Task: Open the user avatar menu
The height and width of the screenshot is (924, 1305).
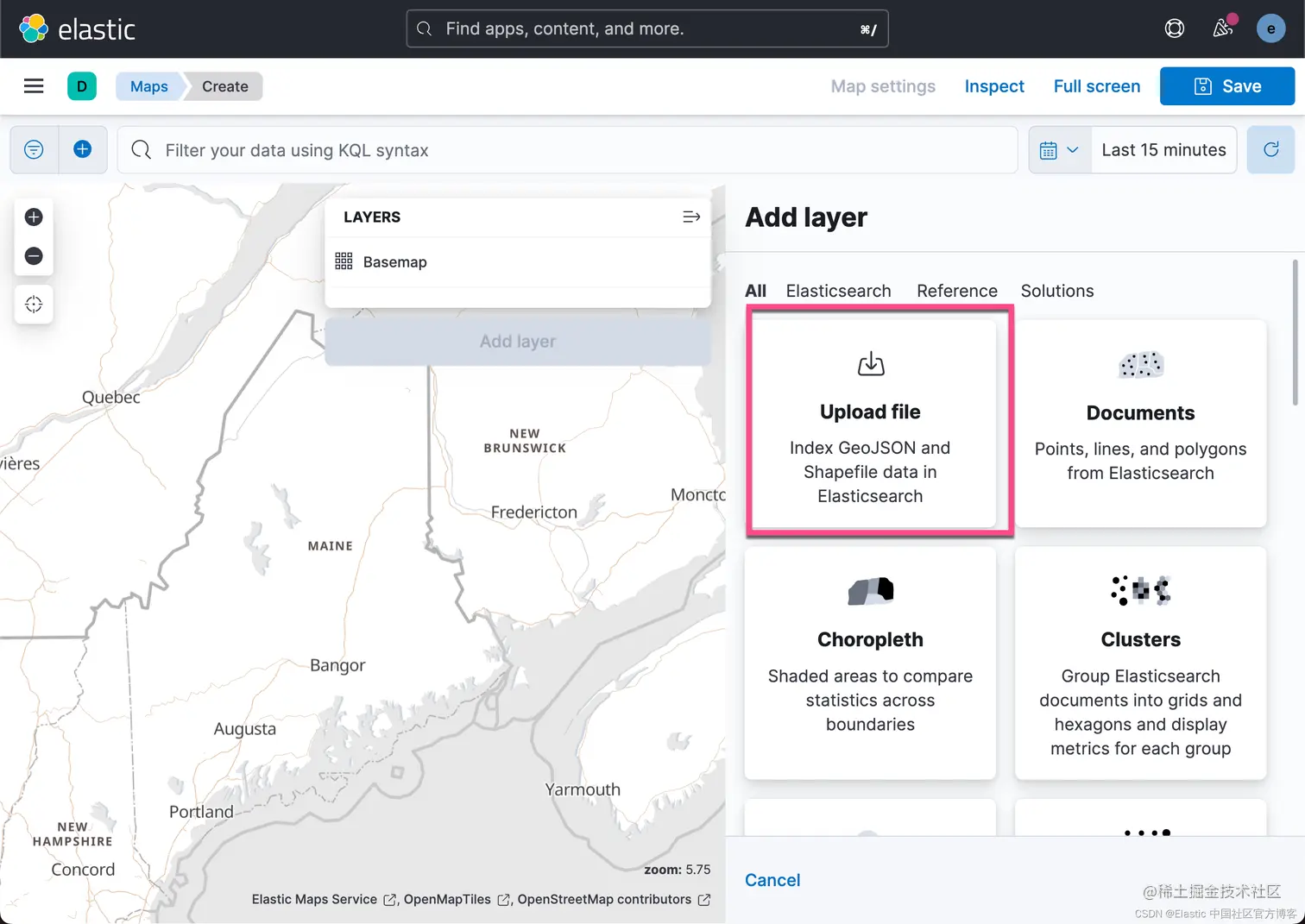Action: (1270, 28)
